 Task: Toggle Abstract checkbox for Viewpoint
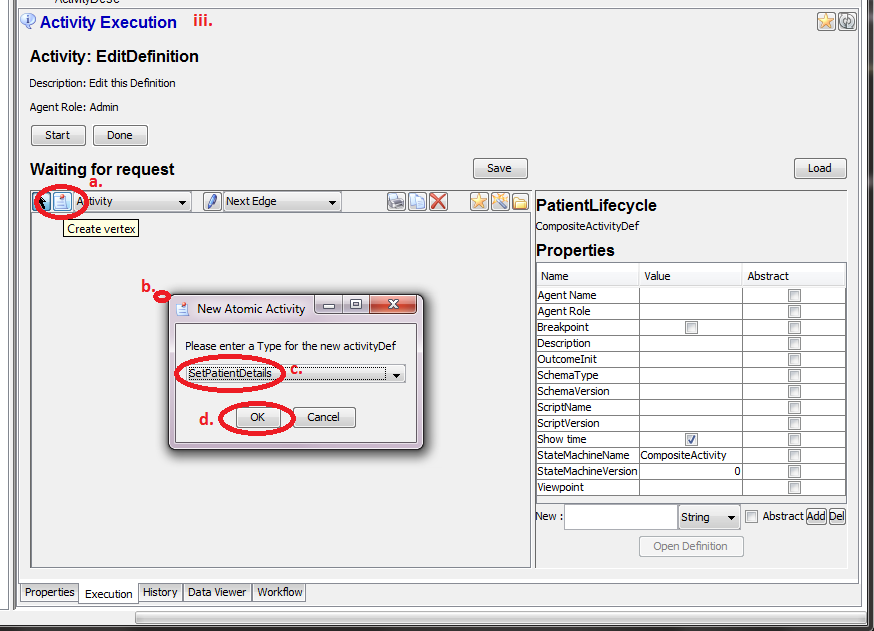(794, 488)
